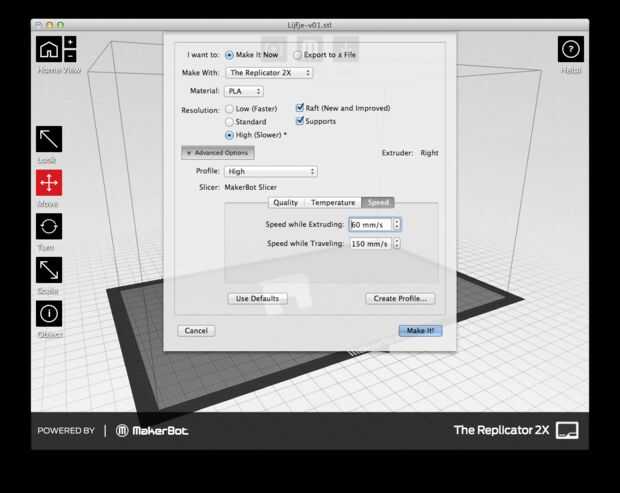Open the Profile High dropdown
The image size is (620, 493).
tap(271, 172)
